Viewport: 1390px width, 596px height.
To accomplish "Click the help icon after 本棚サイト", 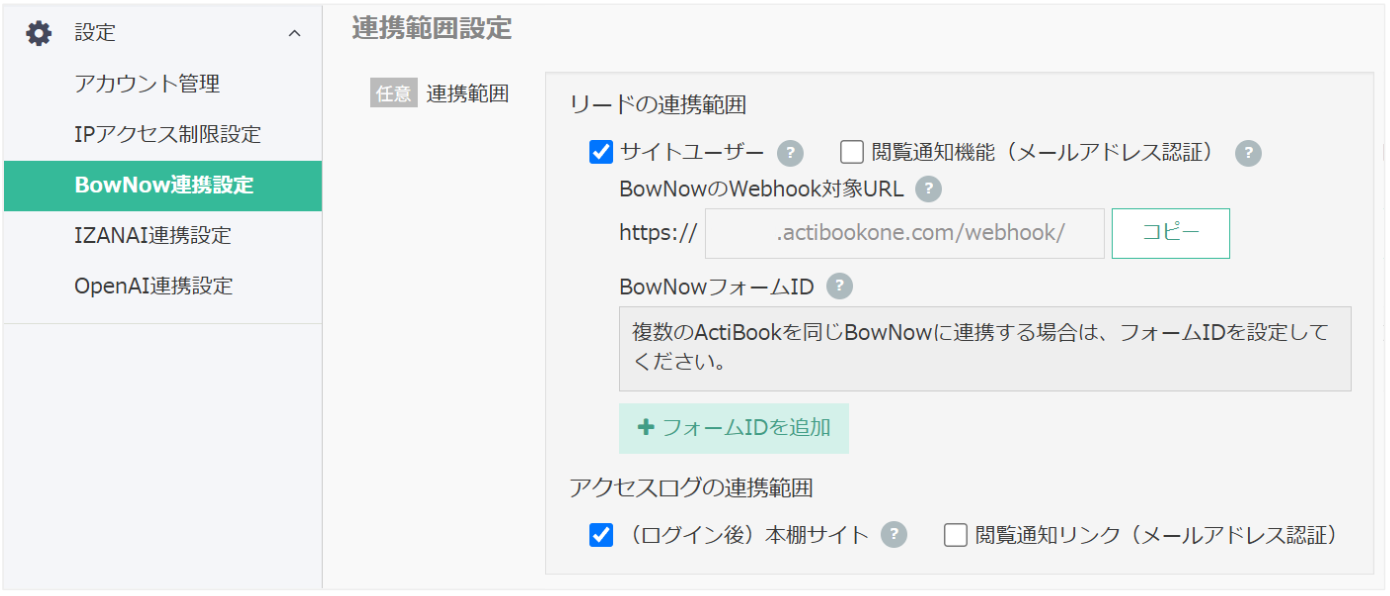I will point(894,535).
